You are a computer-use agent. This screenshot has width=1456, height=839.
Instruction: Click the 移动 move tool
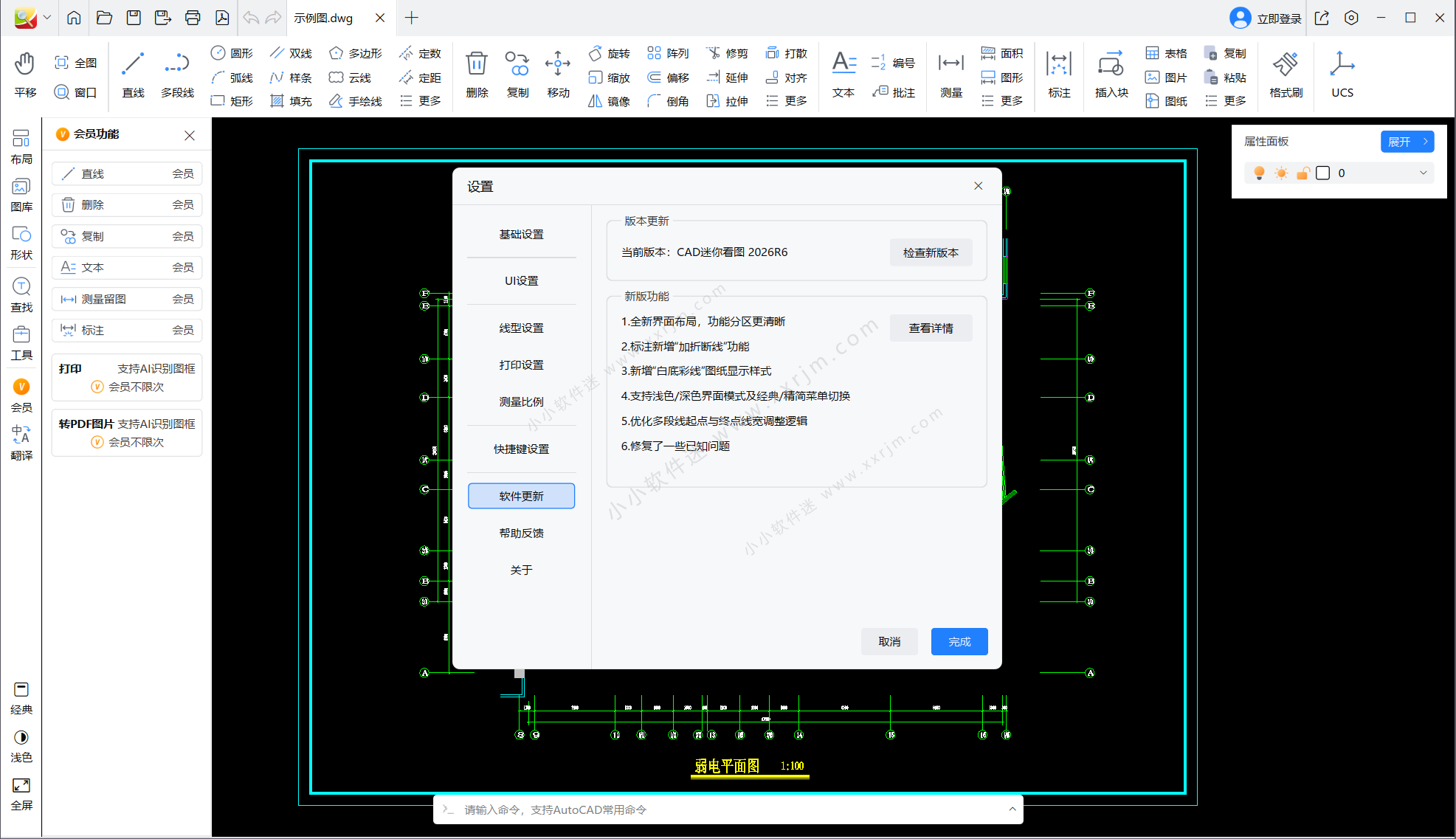pyautogui.click(x=558, y=75)
